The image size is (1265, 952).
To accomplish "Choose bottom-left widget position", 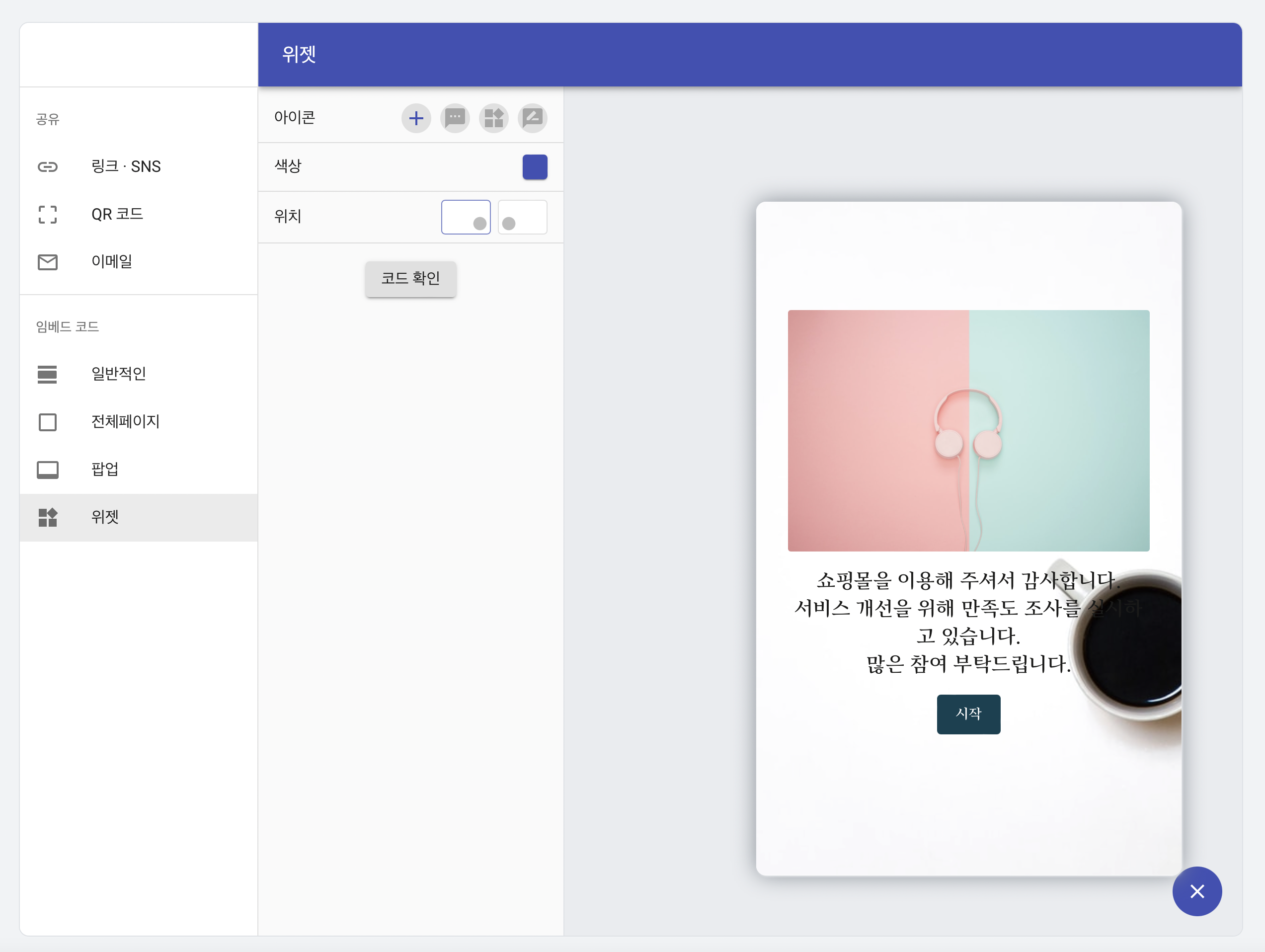I will tap(522, 217).
